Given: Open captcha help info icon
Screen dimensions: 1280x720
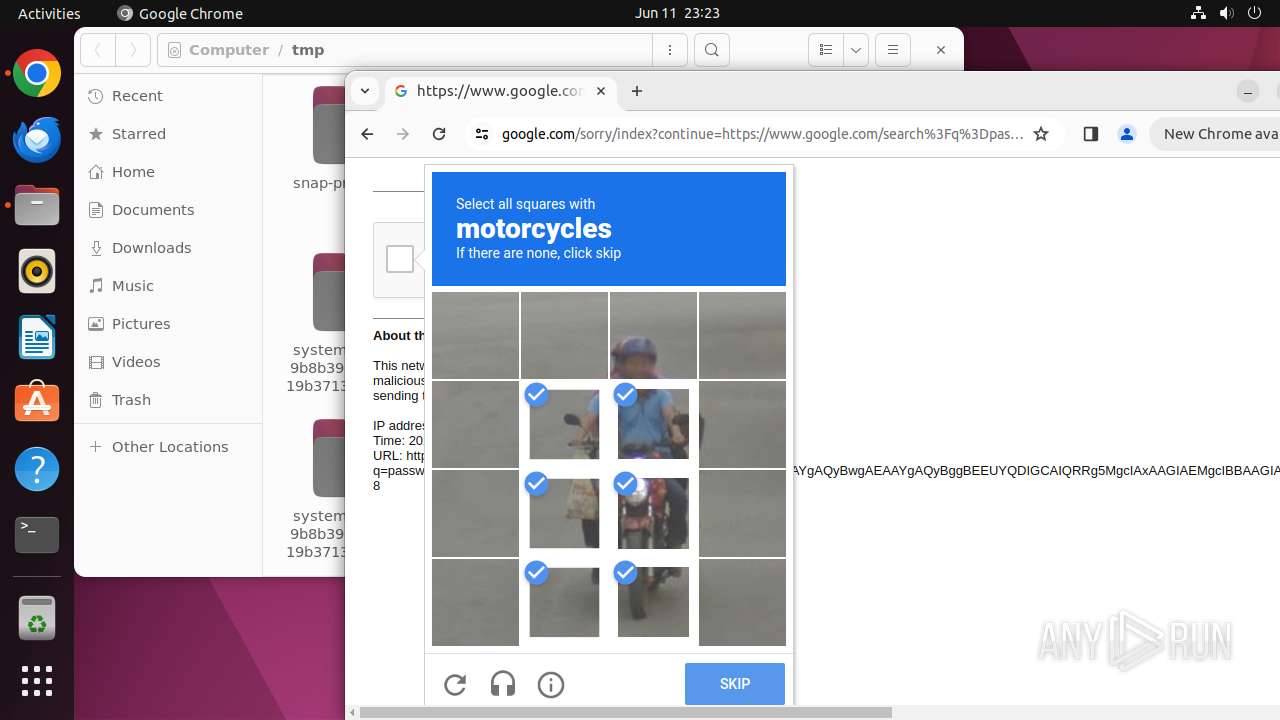Looking at the screenshot, I should tap(551, 685).
